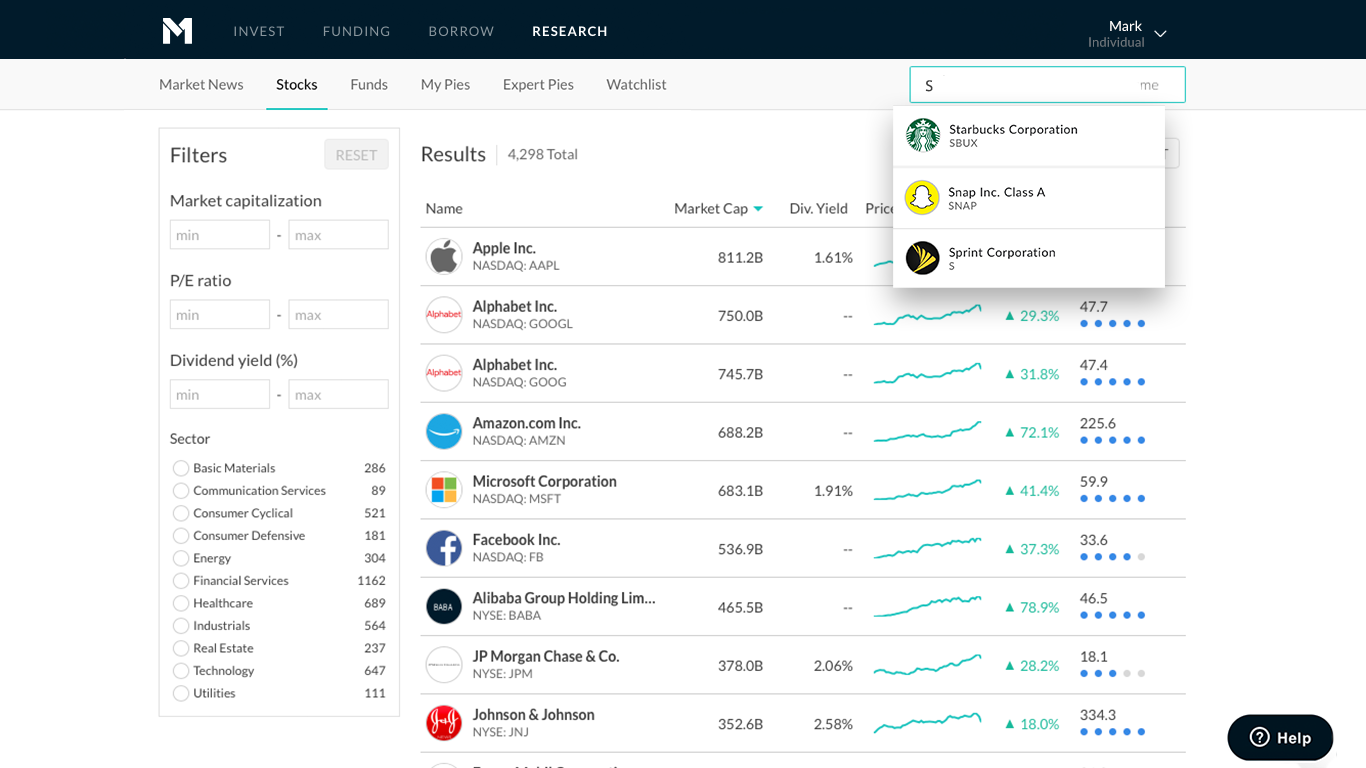
Task: Open Alibaba Group Holding stock page
Action: click(x=564, y=598)
